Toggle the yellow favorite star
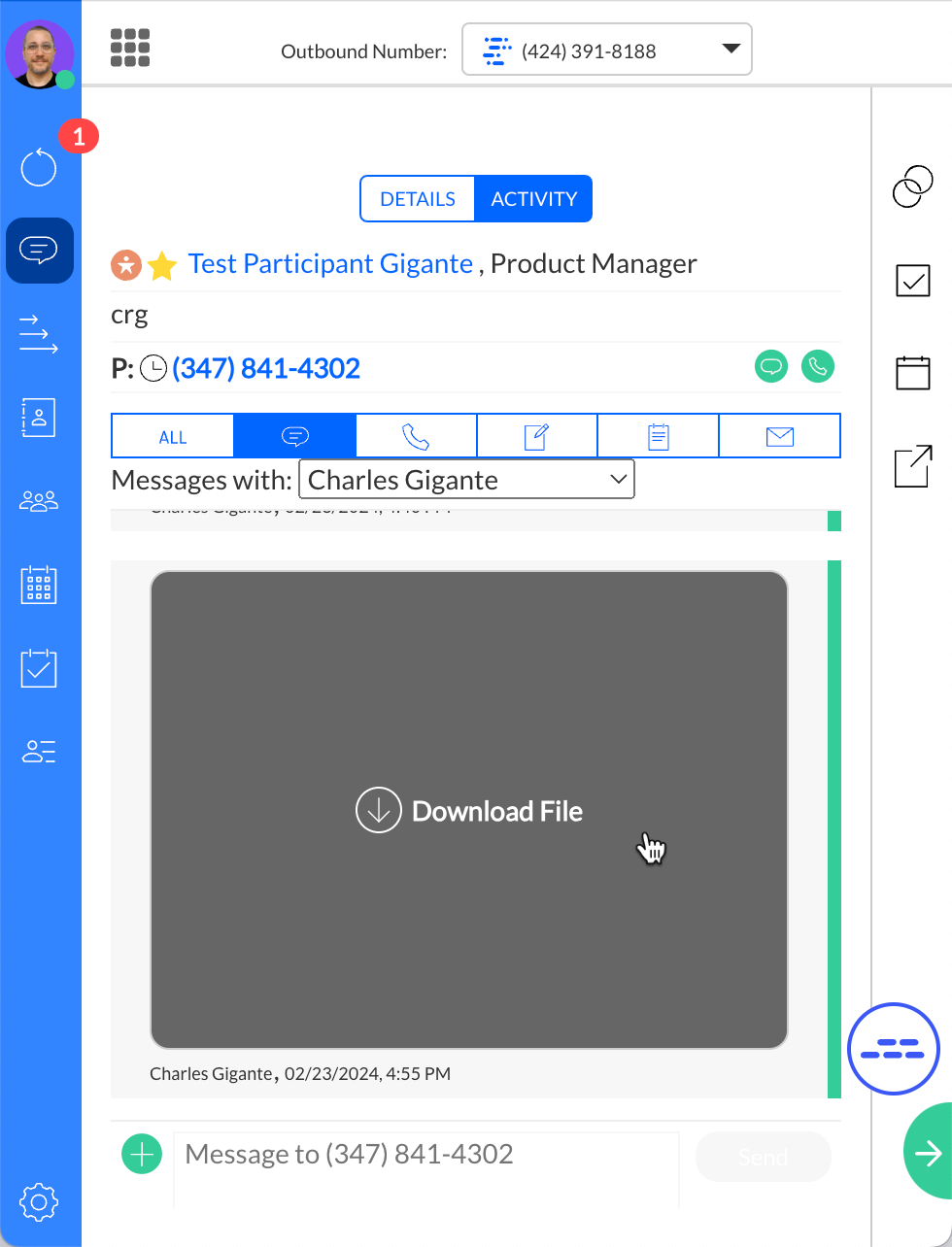The image size is (952, 1247). [x=162, y=265]
